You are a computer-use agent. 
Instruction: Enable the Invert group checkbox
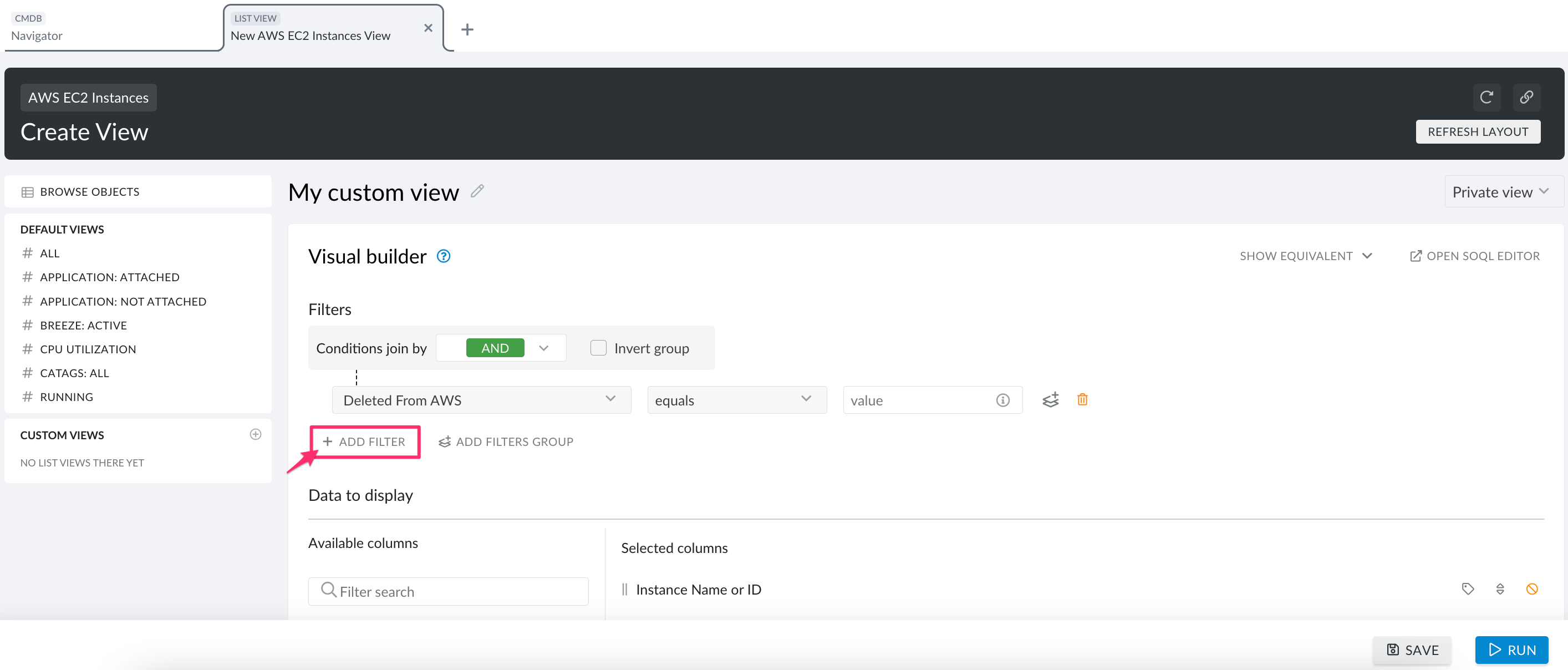(598, 347)
